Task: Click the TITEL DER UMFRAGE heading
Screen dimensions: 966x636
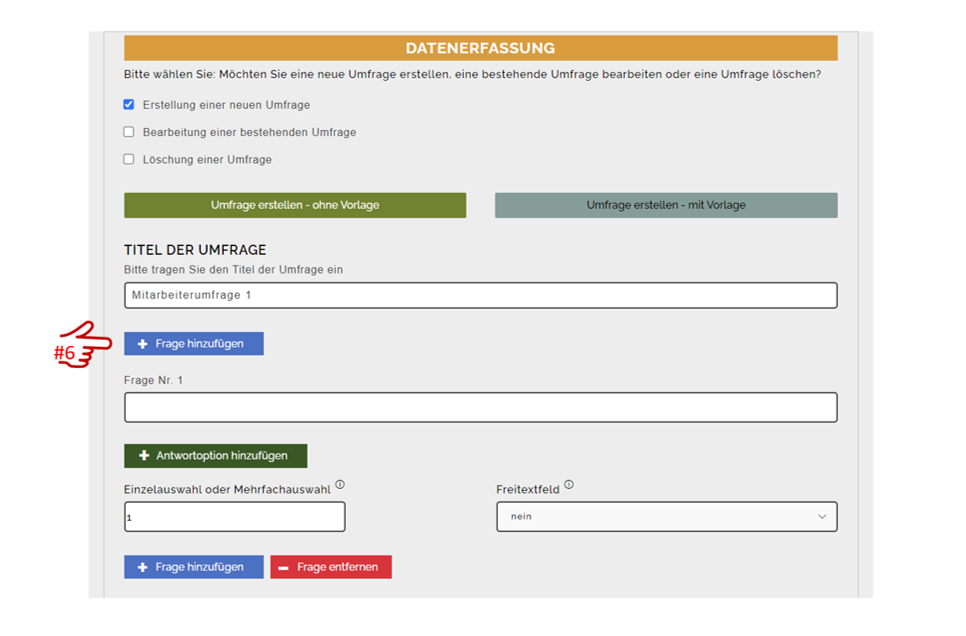Action: tap(195, 250)
